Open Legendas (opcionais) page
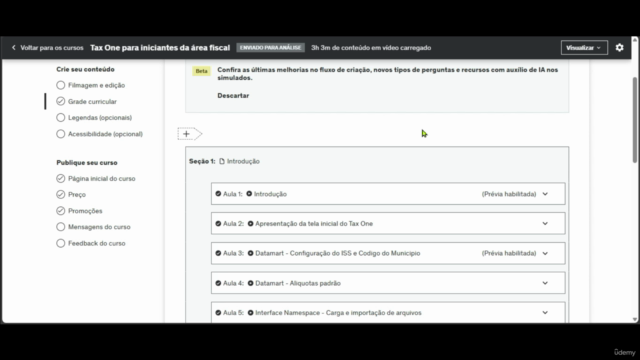The width and height of the screenshot is (640, 360). tap(100, 118)
